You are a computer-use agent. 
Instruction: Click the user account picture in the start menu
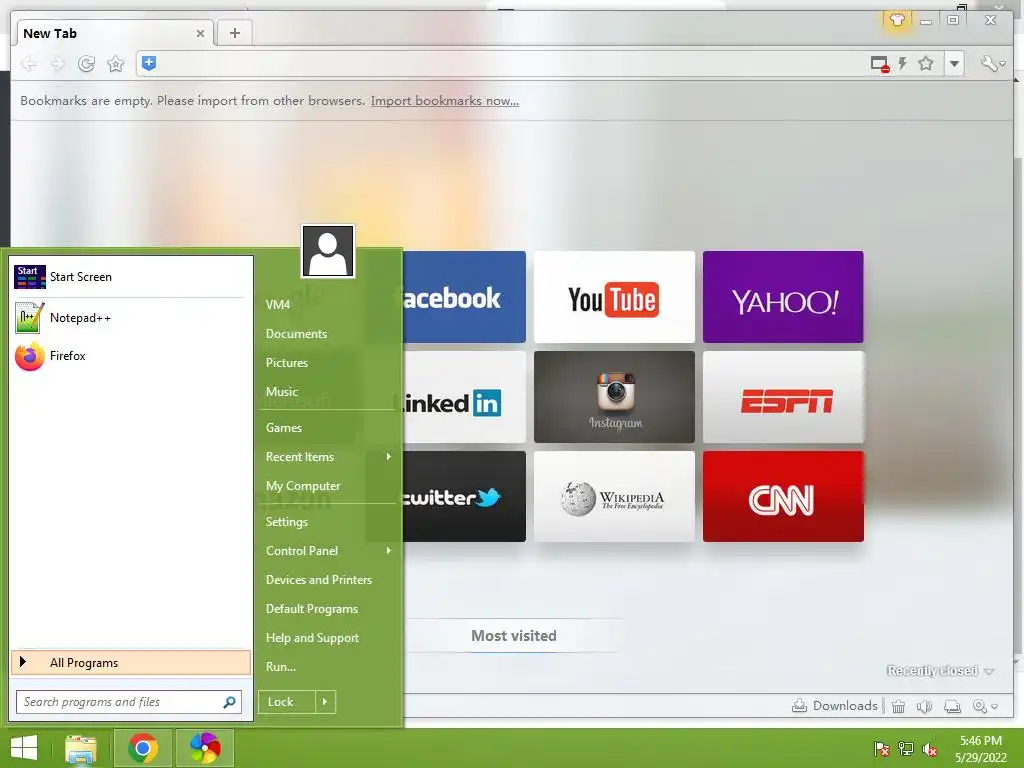328,251
